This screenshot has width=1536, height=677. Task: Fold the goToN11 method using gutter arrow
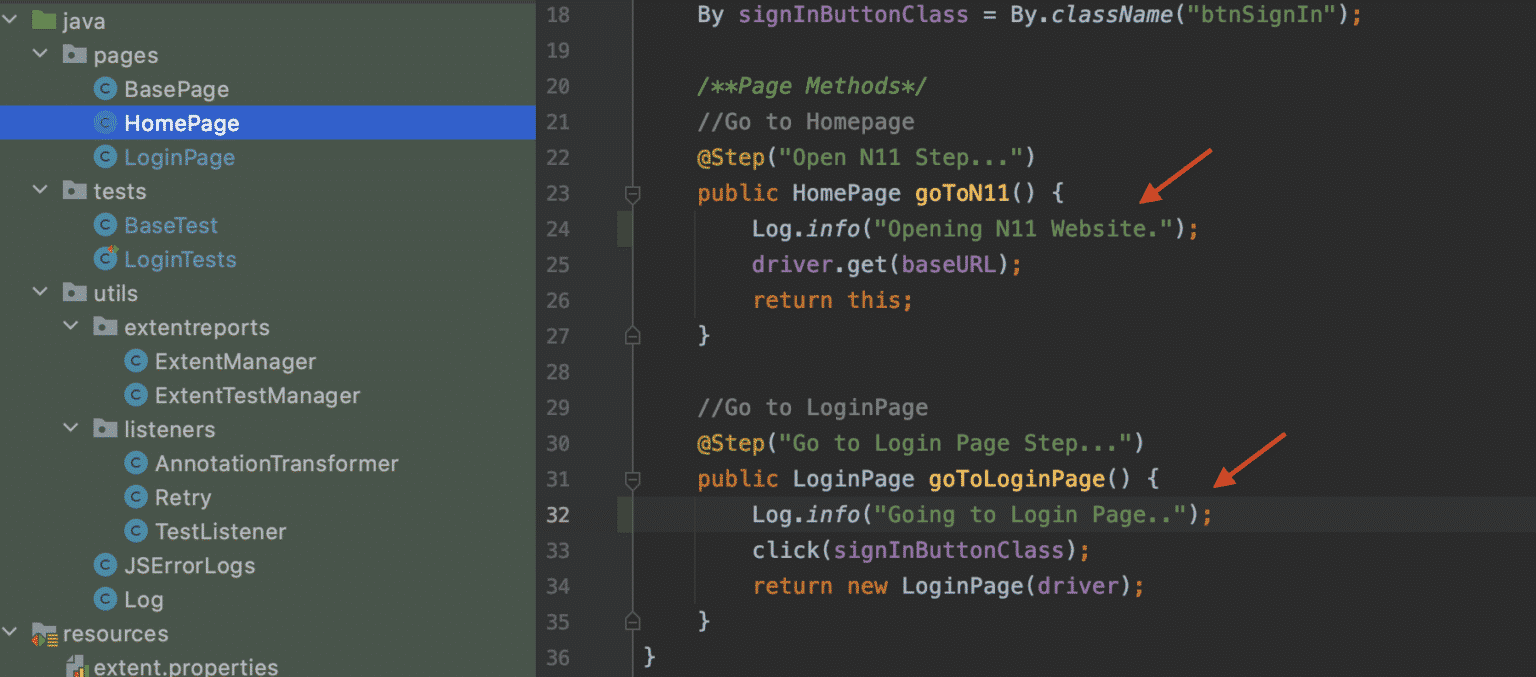coord(632,193)
